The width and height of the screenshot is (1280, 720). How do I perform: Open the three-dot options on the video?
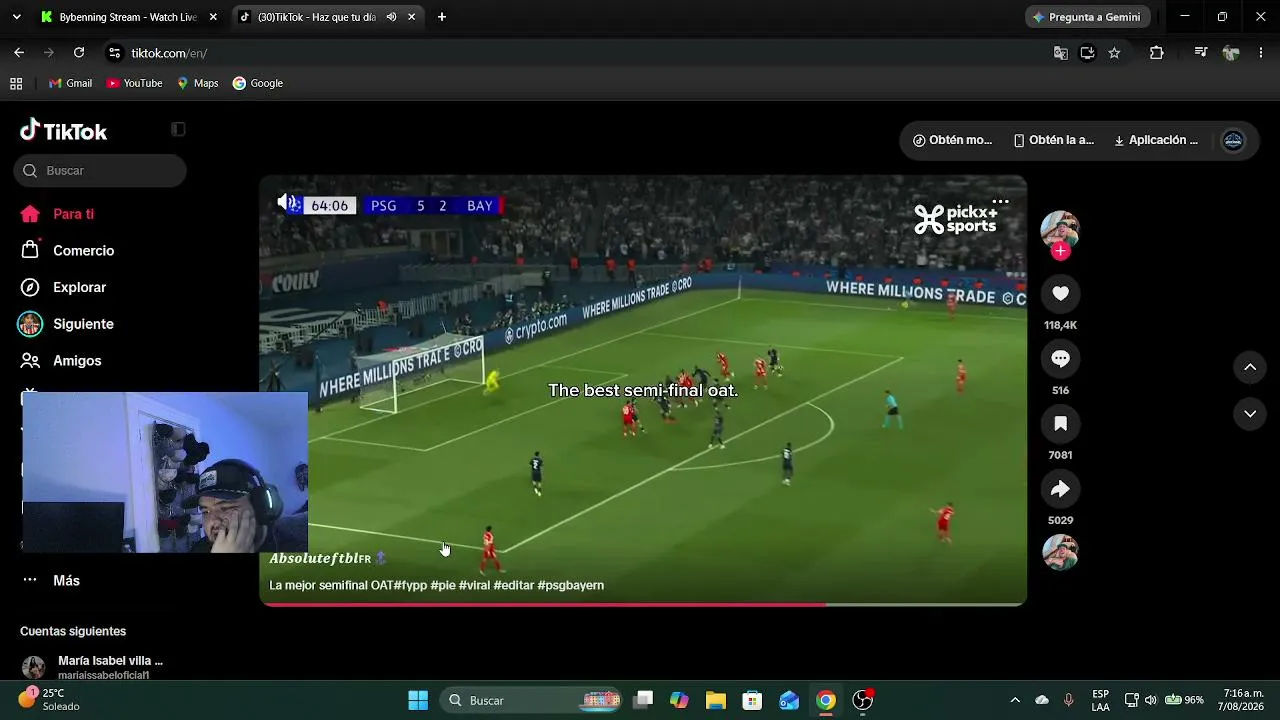coord(1000,202)
